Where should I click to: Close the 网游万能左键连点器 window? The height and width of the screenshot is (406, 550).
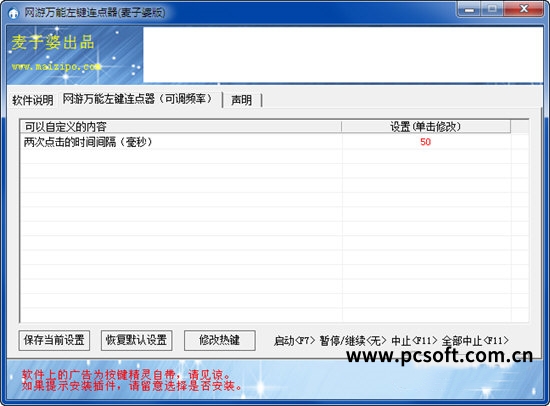tap(523, 9)
